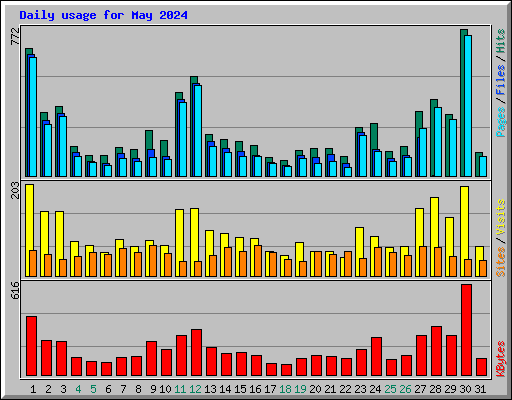Click the 772 axis maximum label

(15, 36)
